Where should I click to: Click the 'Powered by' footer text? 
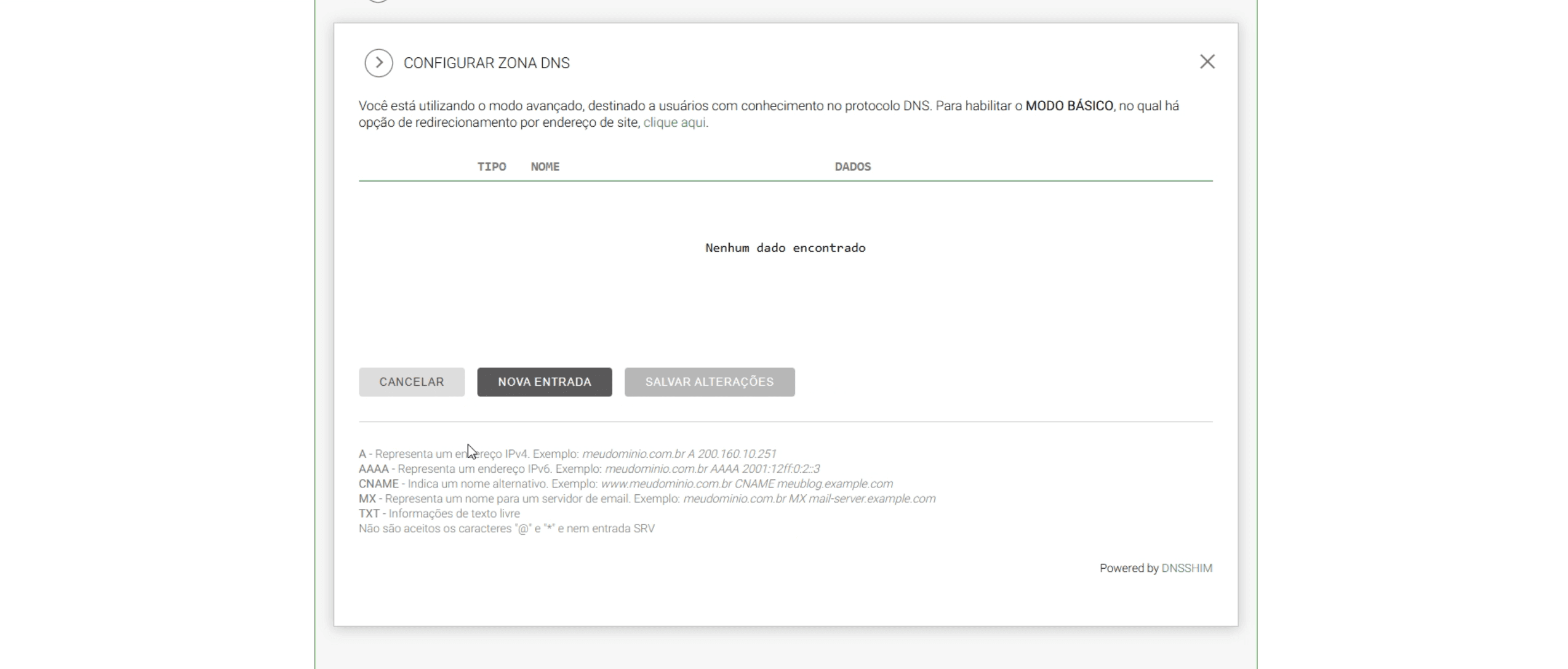(x=1129, y=568)
